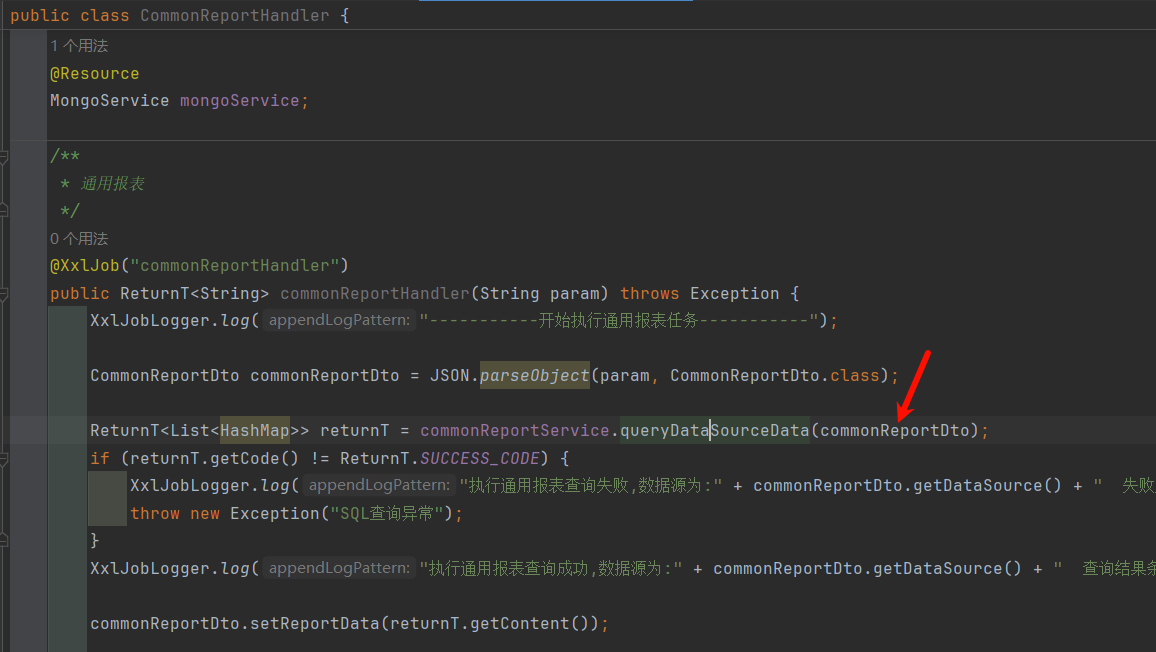Click getDataSource() in the 查询成功 log line
The image size is (1156, 652).
coord(948,569)
